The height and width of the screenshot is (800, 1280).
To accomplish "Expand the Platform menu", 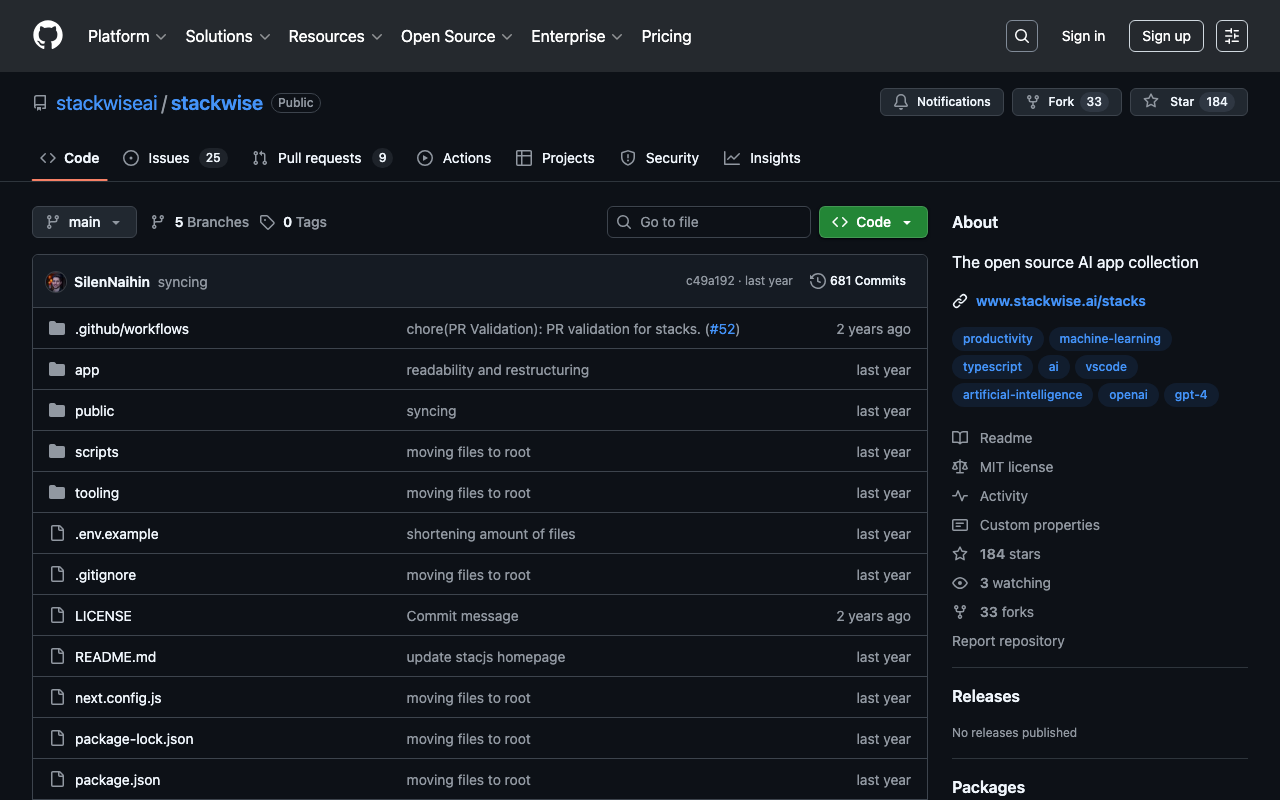I will pyautogui.click(x=127, y=36).
